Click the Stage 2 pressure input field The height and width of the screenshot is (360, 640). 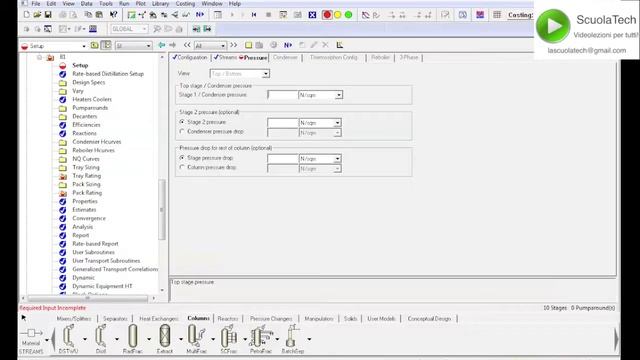point(282,123)
